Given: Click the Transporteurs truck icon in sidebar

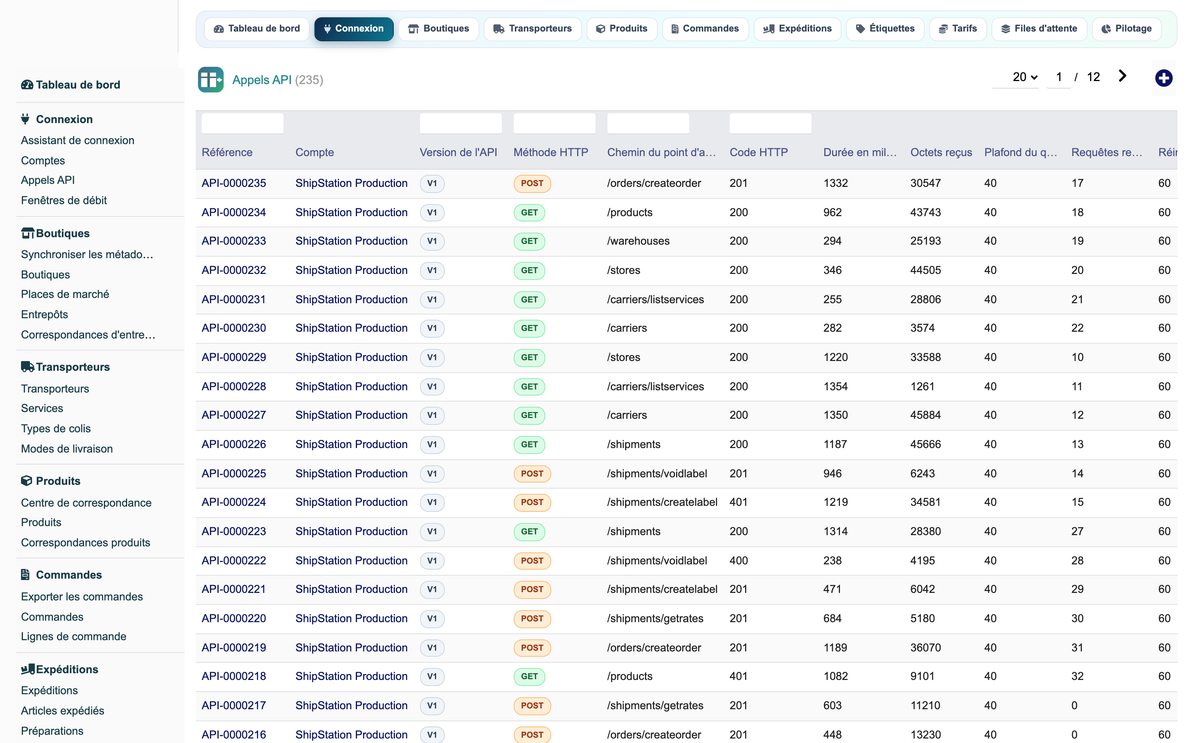Looking at the screenshot, I should [x=28, y=367].
